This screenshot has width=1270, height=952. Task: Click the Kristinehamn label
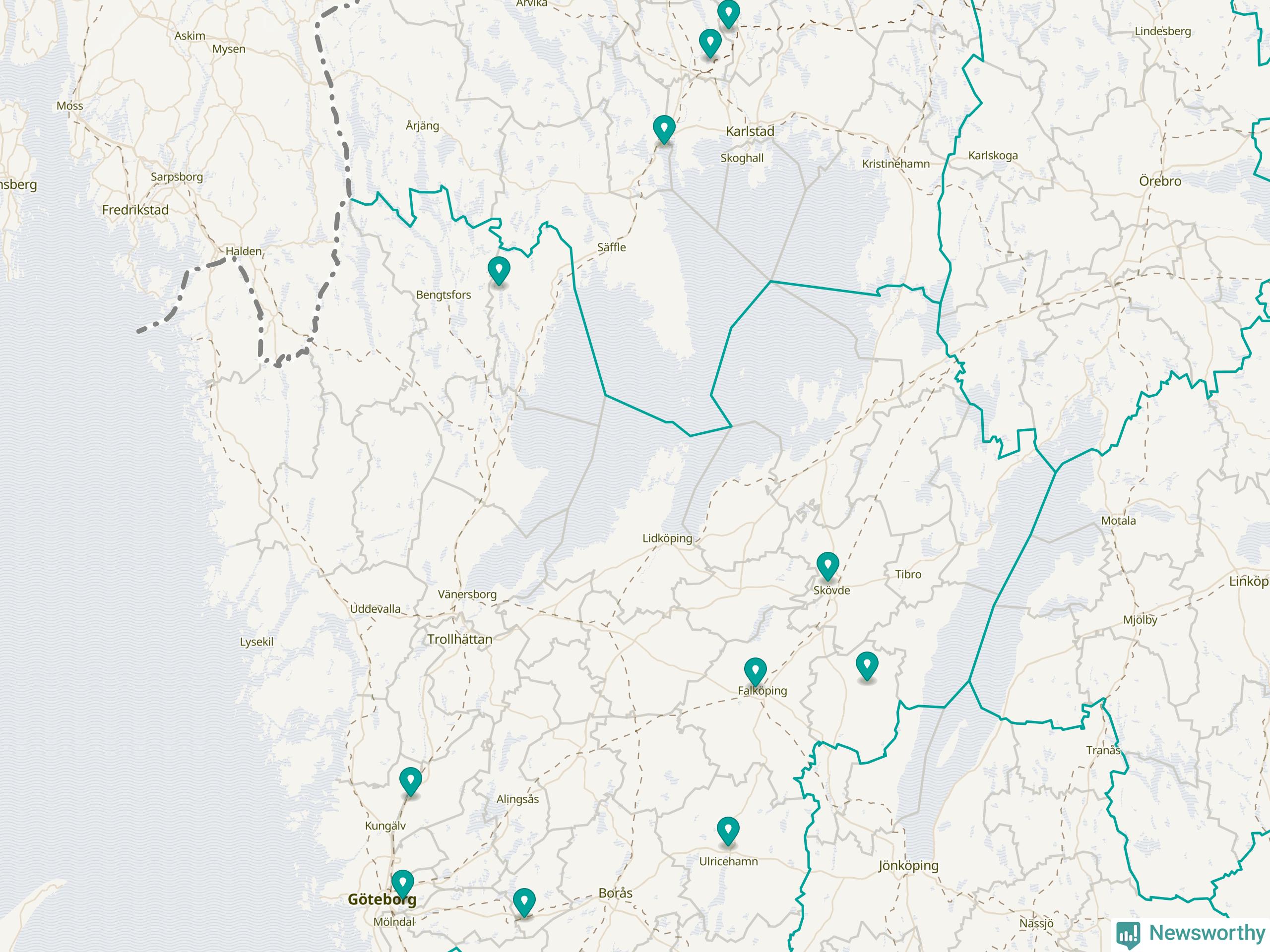click(x=895, y=164)
